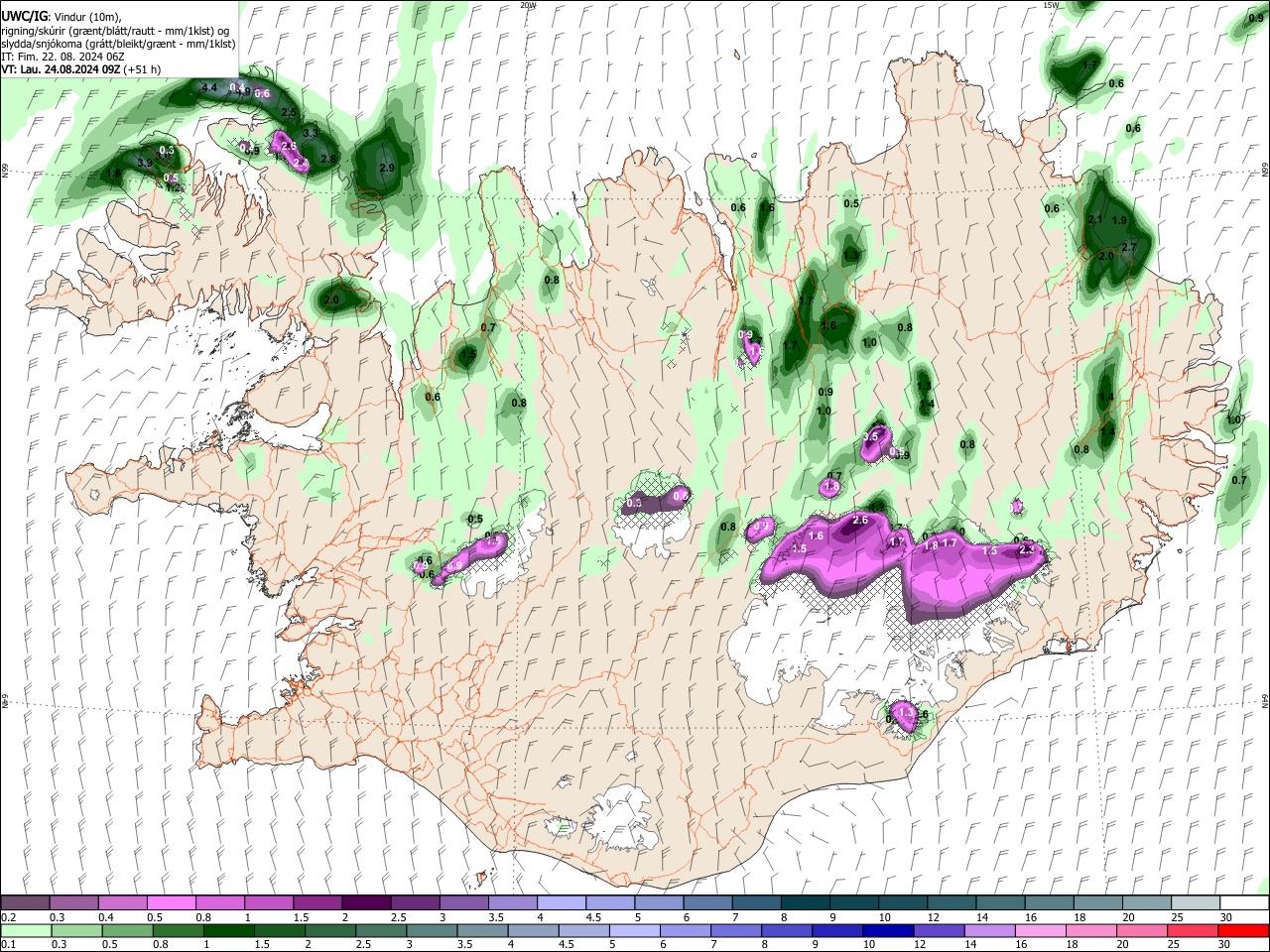The image size is (1270, 952).
Task: Click the '15W' longitude label at top
Action: (1052, 5)
